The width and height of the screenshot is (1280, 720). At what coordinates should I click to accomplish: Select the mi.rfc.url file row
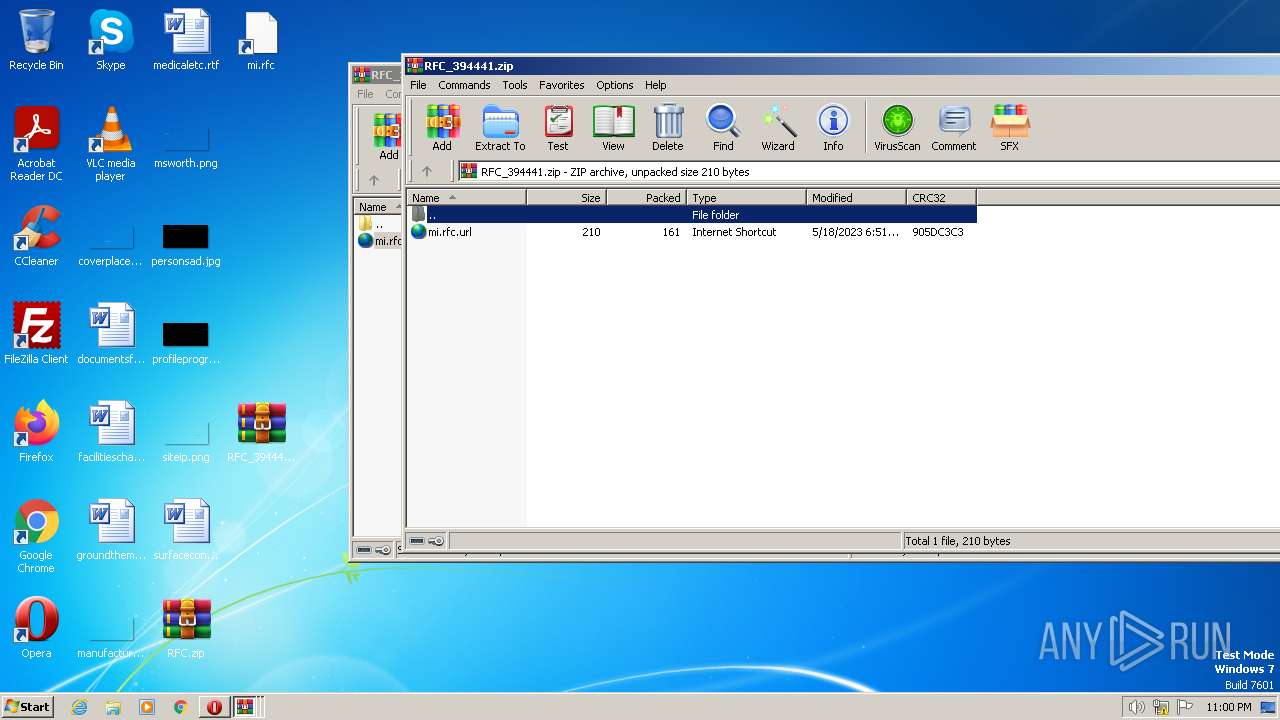click(691, 232)
